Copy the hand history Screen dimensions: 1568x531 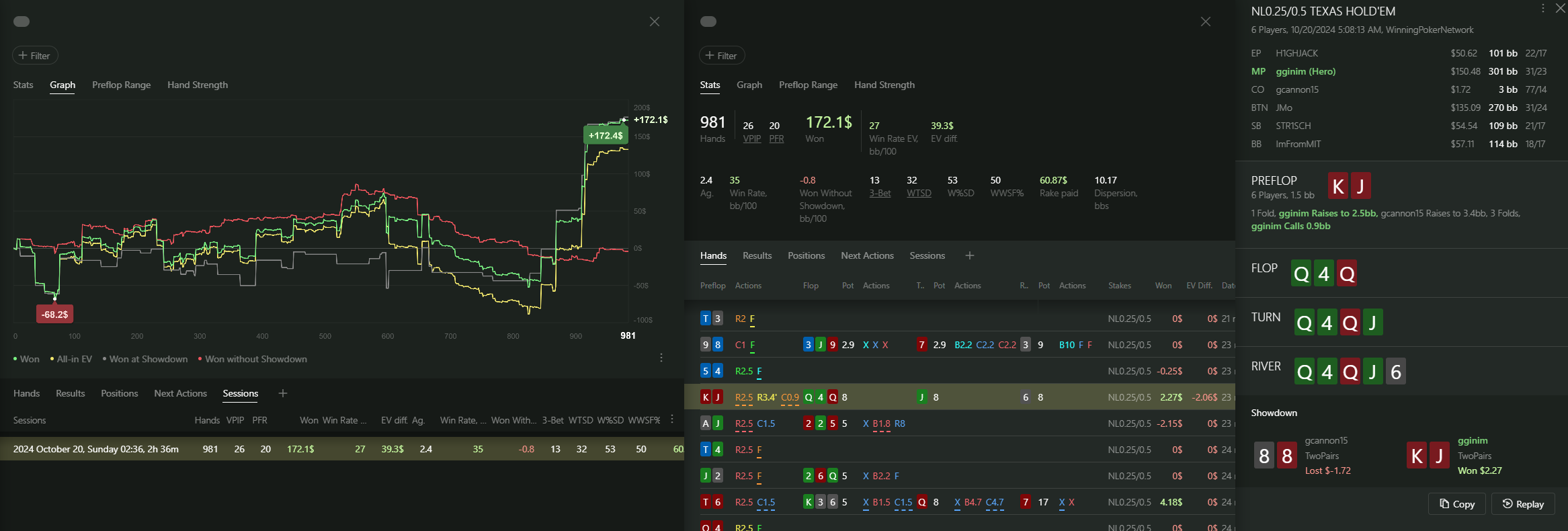coord(1457,504)
